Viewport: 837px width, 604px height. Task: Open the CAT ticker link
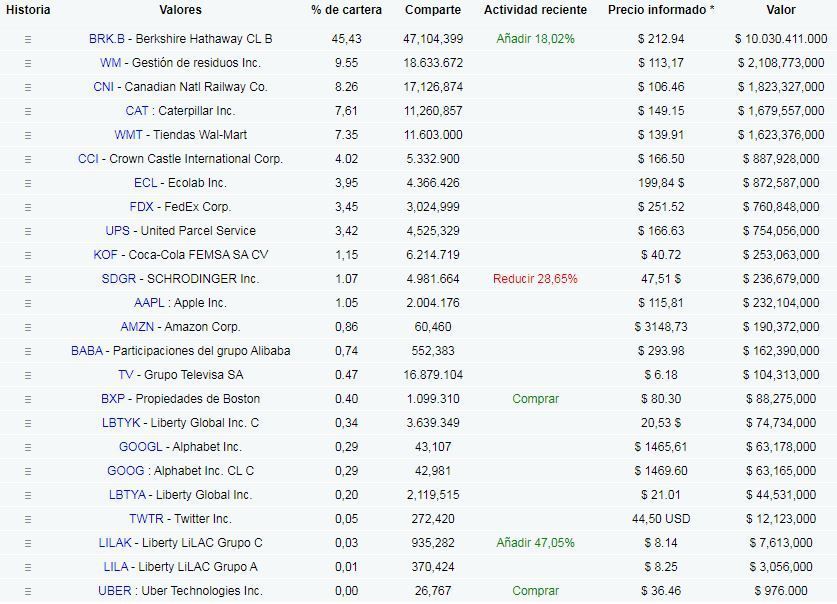pos(137,111)
